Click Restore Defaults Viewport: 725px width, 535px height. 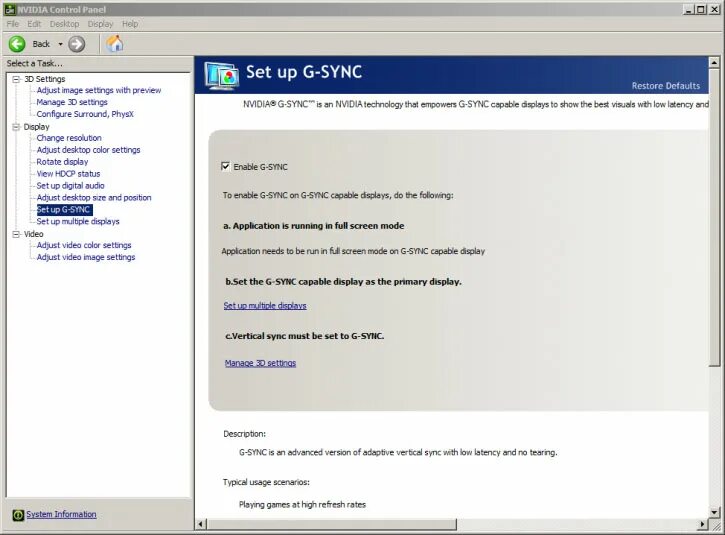(x=666, y=86)
